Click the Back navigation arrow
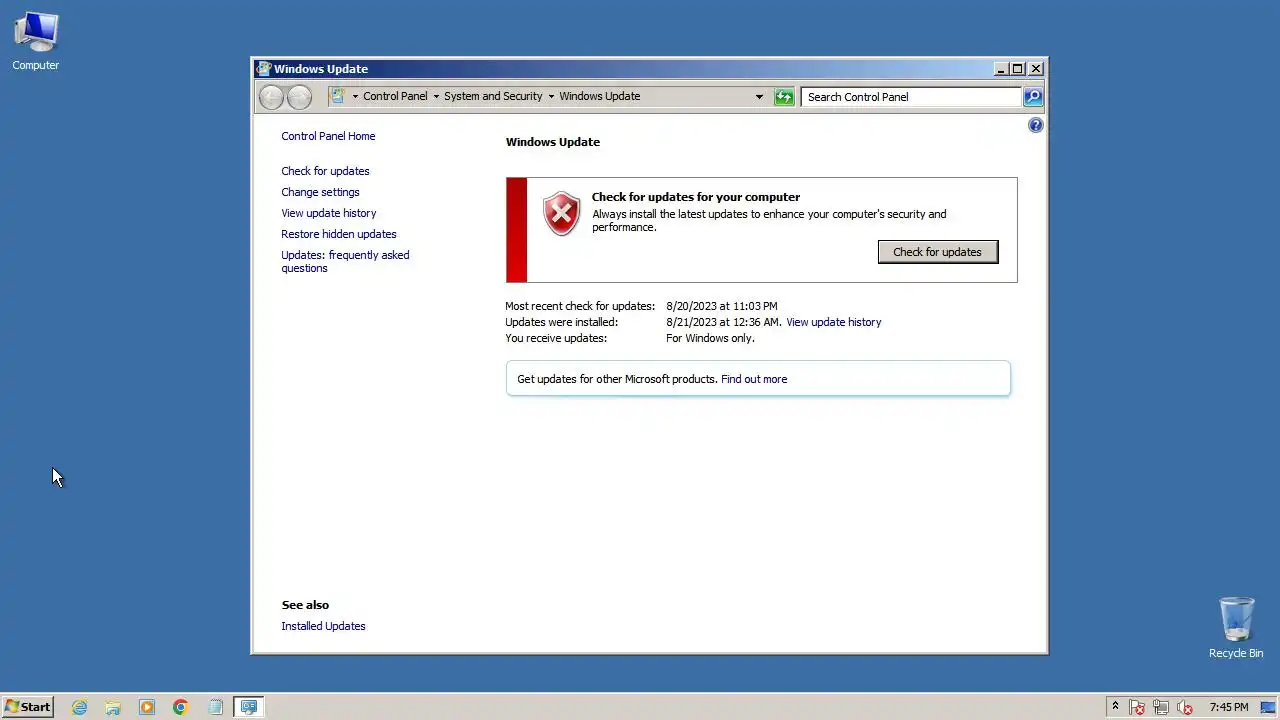Screen dimensions: 1280x720 (x=271, y=97)
